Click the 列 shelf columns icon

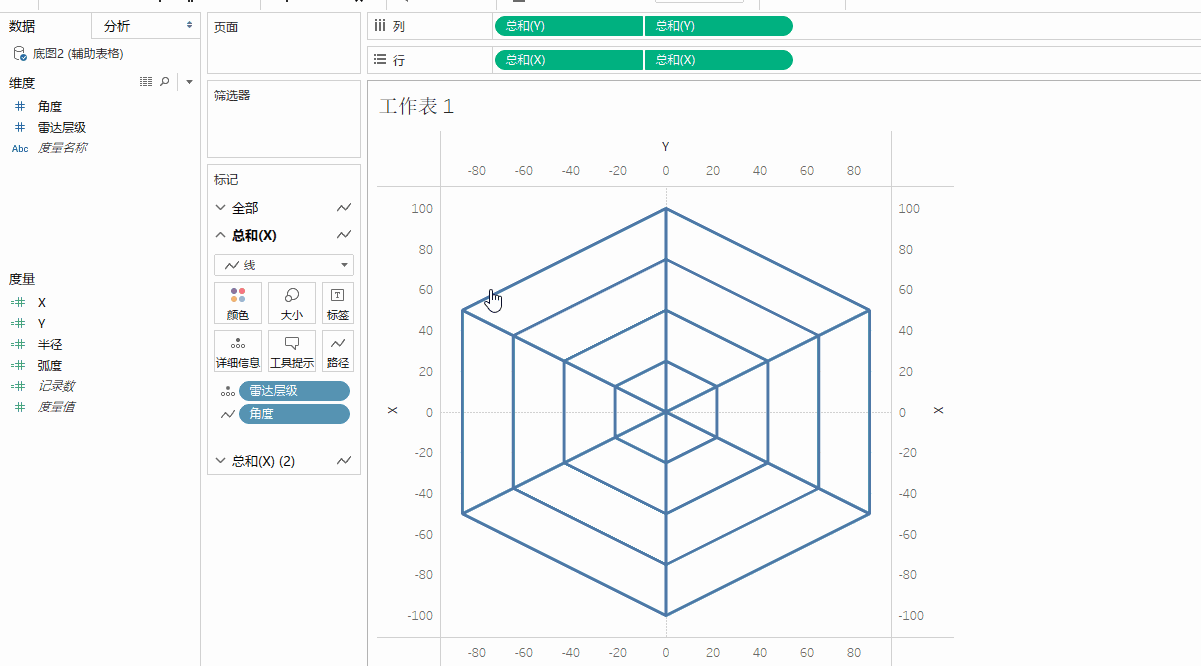[380, 26]
